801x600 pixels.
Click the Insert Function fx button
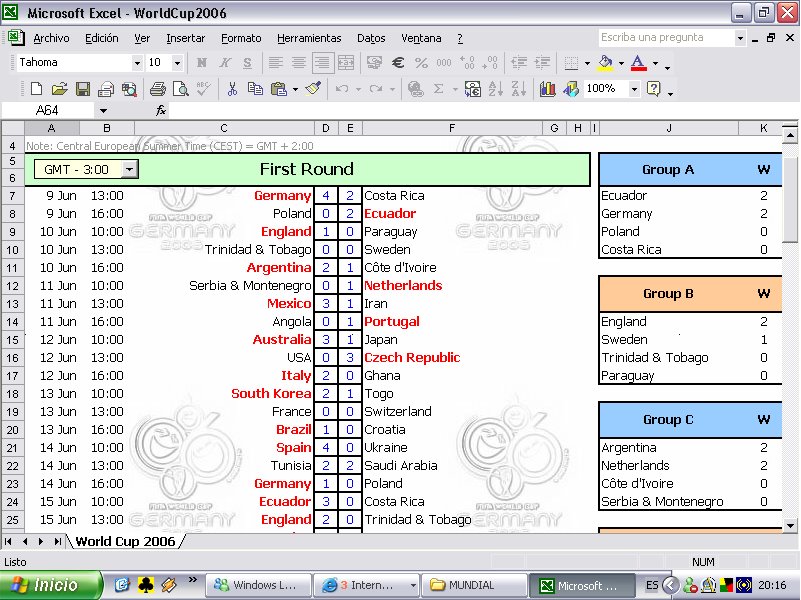(161, 110)
